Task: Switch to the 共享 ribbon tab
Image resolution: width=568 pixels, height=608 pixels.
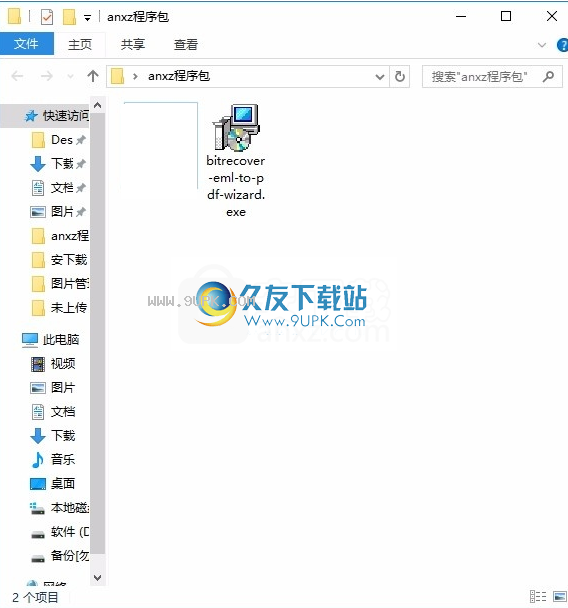Action: pyautogui.click(x=133, y=44)
